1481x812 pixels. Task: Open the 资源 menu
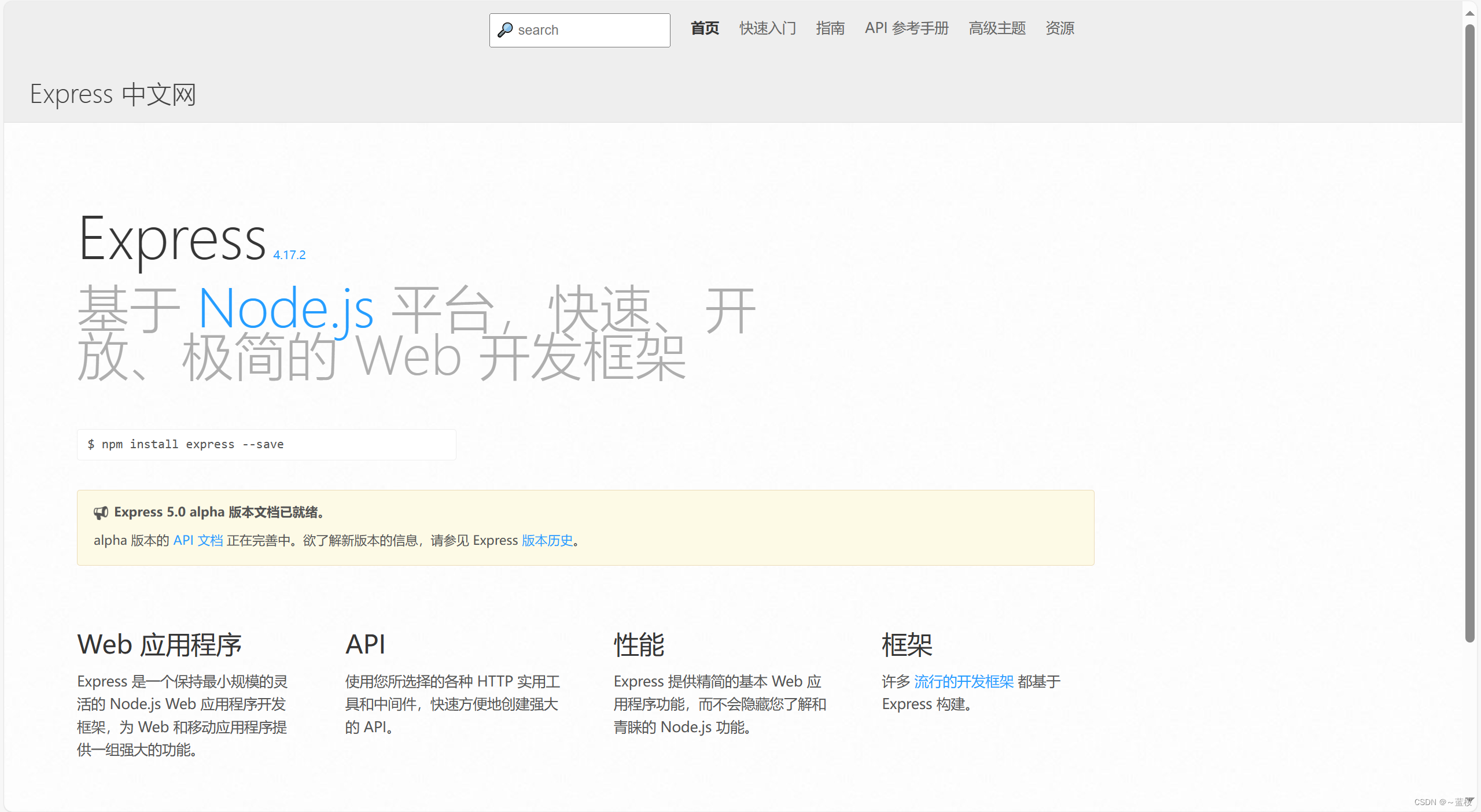tap(1059, 28)
